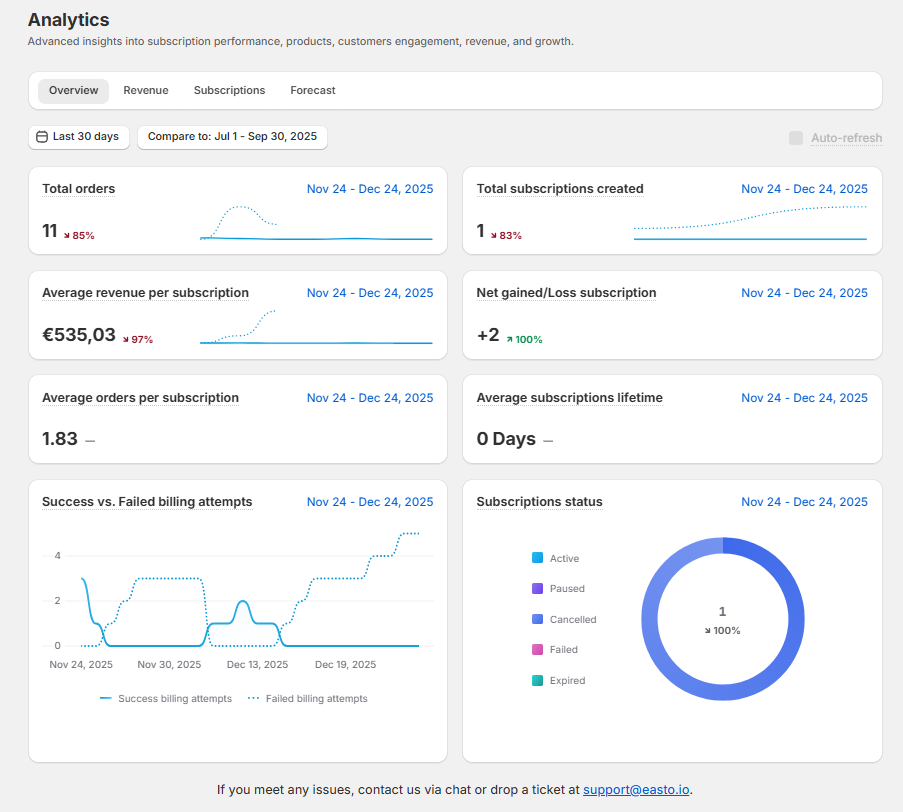Click the Paused legend color swatch
This screenshot has width=903, height=812.
(x=538, y=589)
